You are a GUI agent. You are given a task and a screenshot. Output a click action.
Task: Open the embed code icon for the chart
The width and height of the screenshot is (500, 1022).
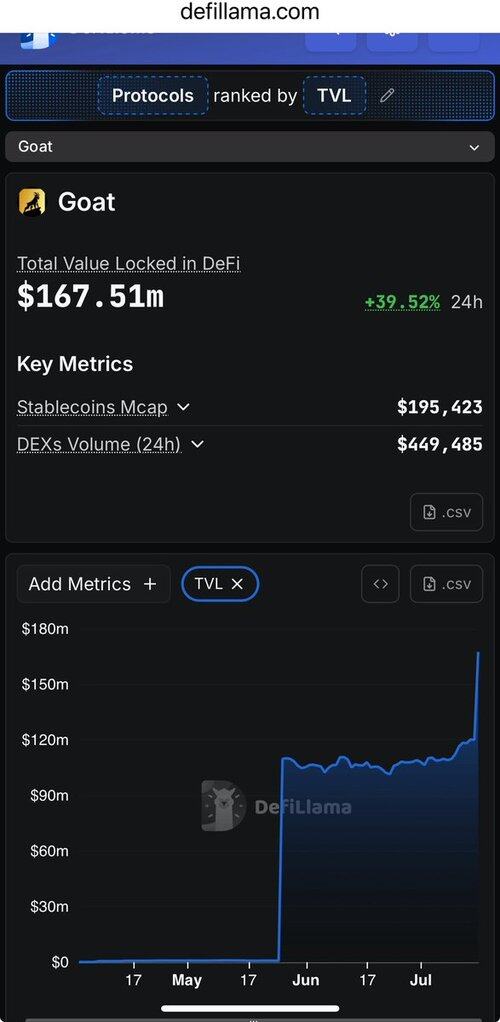click(x=381, y=584)
